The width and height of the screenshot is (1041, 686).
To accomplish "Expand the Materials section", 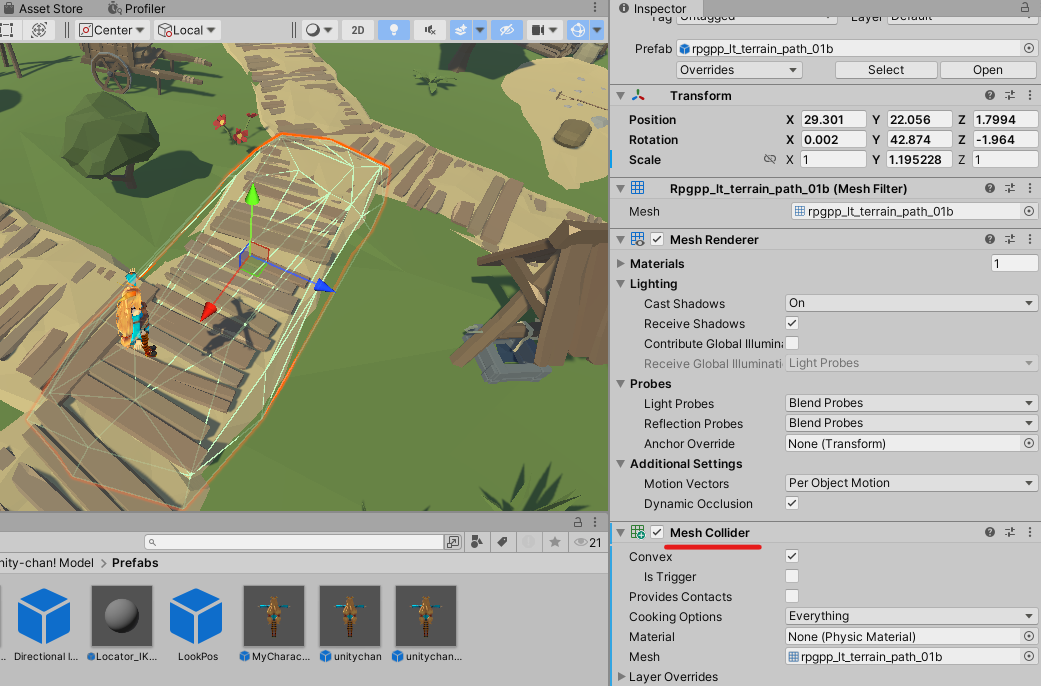I will pyautogui.click(x=621, y=264).
